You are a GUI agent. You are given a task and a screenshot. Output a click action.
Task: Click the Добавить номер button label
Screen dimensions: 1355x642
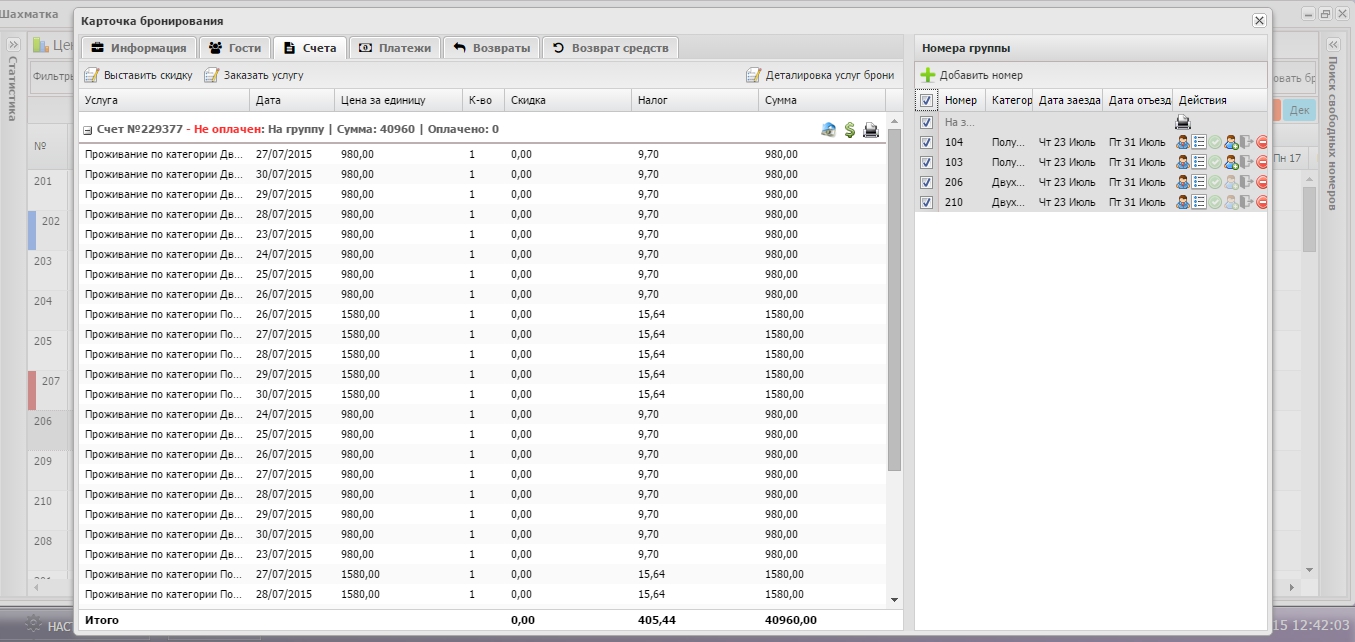(981, 75)
